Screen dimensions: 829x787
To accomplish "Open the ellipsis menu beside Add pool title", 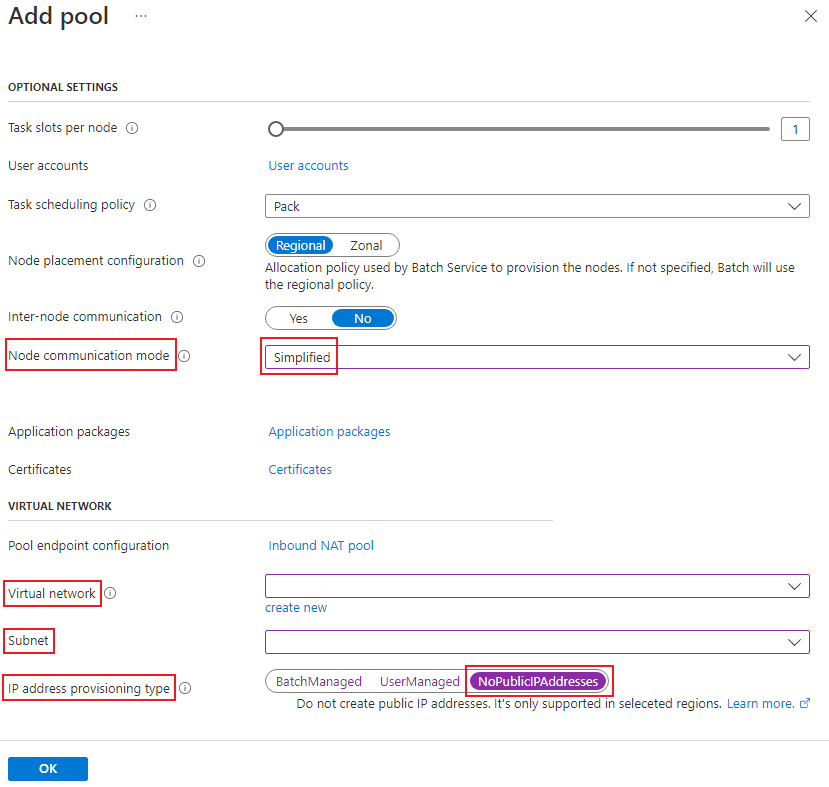I will [x=141, y=17].
